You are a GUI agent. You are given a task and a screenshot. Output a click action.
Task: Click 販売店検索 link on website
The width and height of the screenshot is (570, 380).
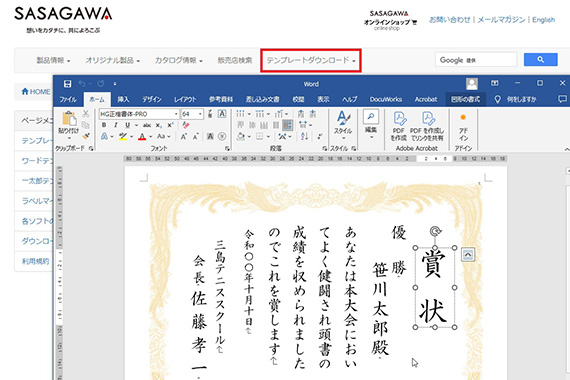[x=234, y=60]
